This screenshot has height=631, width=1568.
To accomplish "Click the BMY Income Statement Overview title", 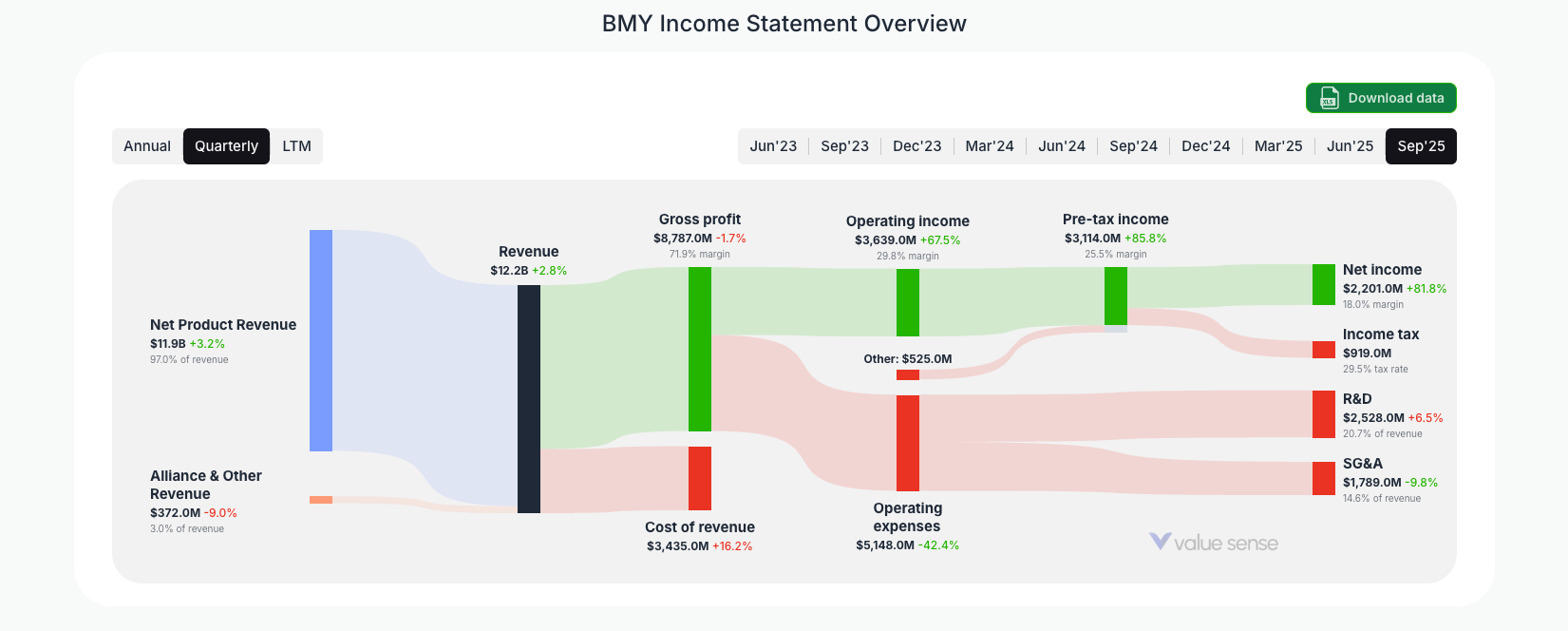I will coord(783,23).
